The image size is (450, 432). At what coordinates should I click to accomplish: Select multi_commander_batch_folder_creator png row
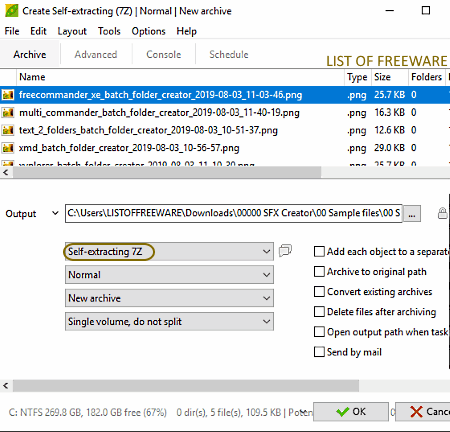[225, 113]
